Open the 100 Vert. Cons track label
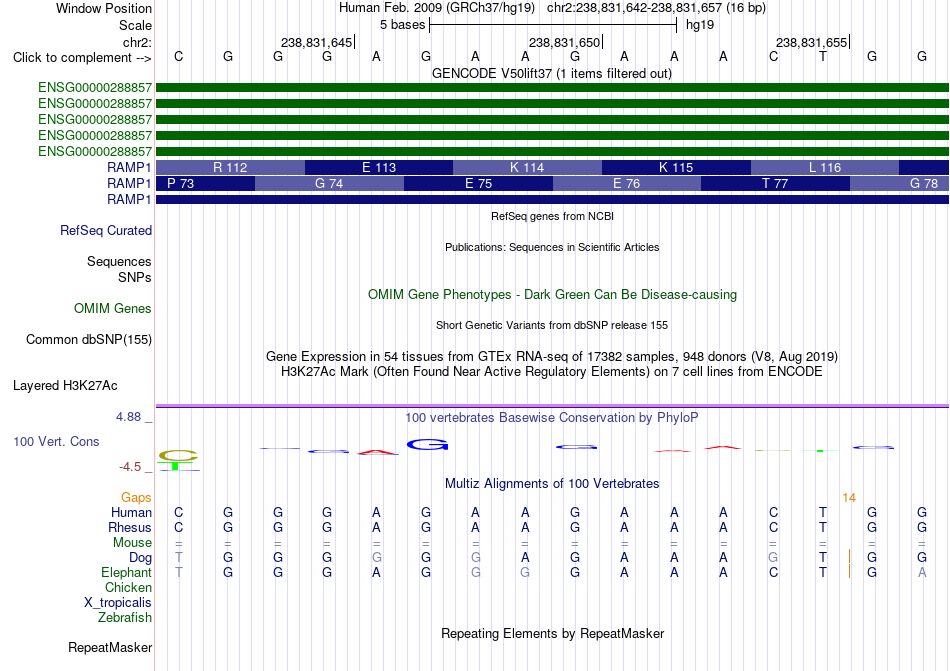 click(x=56, y=441)
